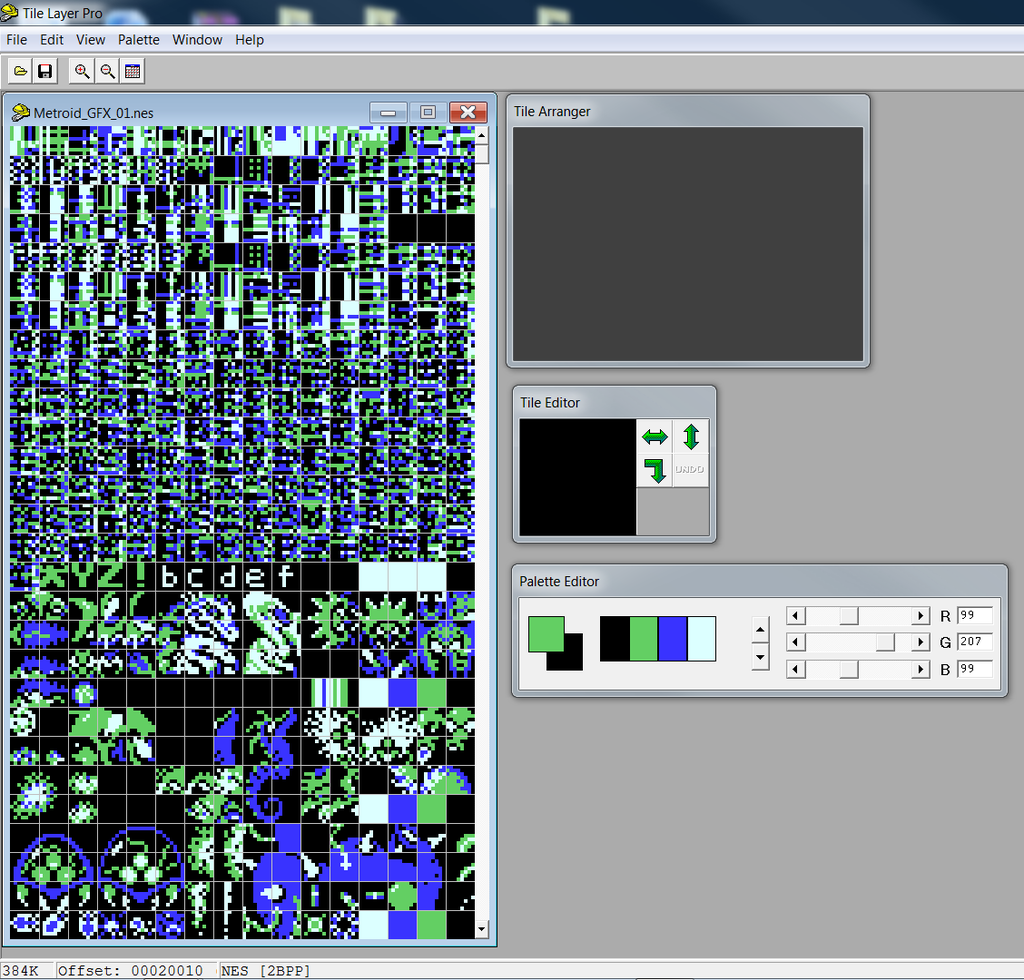
Task: Click the Save floppy disk icon
Action: click(45, 71)
